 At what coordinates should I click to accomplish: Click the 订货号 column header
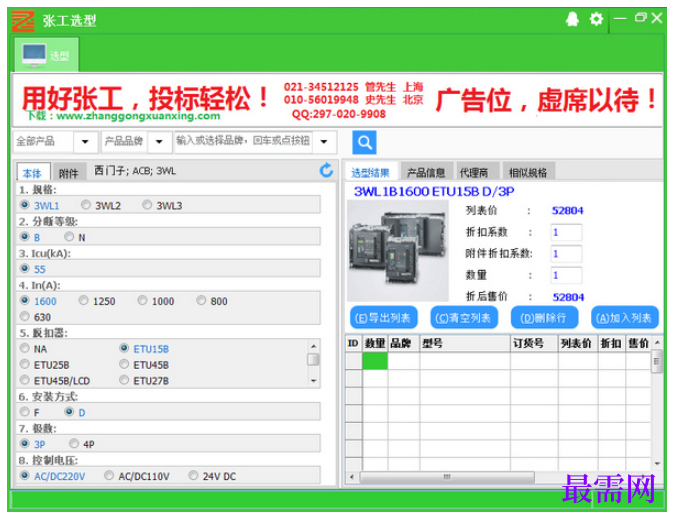[x=534, y=343]
